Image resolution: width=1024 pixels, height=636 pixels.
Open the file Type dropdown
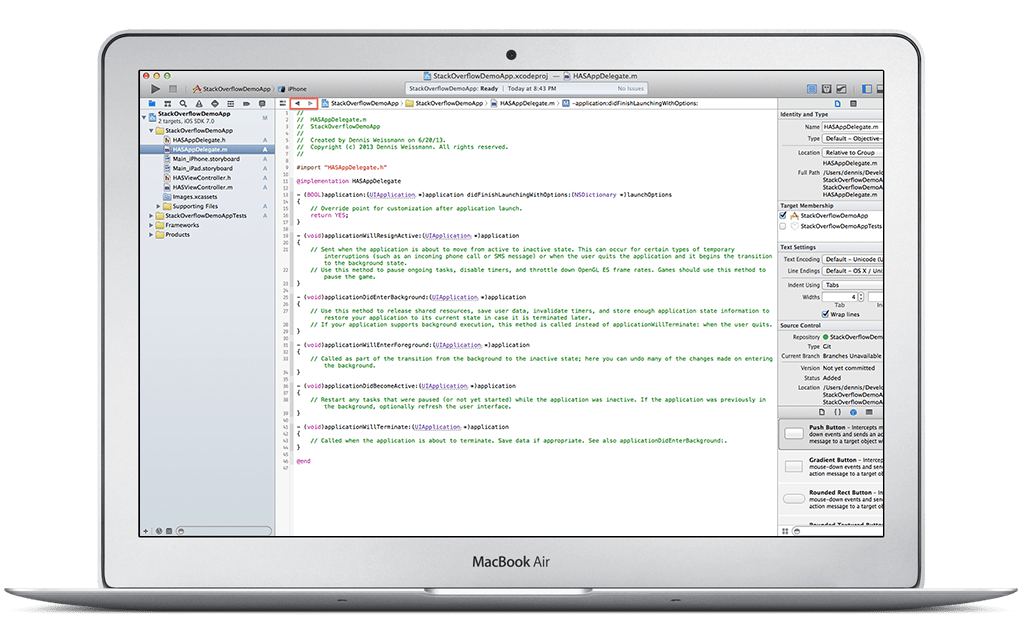click(x=852, y=138)
